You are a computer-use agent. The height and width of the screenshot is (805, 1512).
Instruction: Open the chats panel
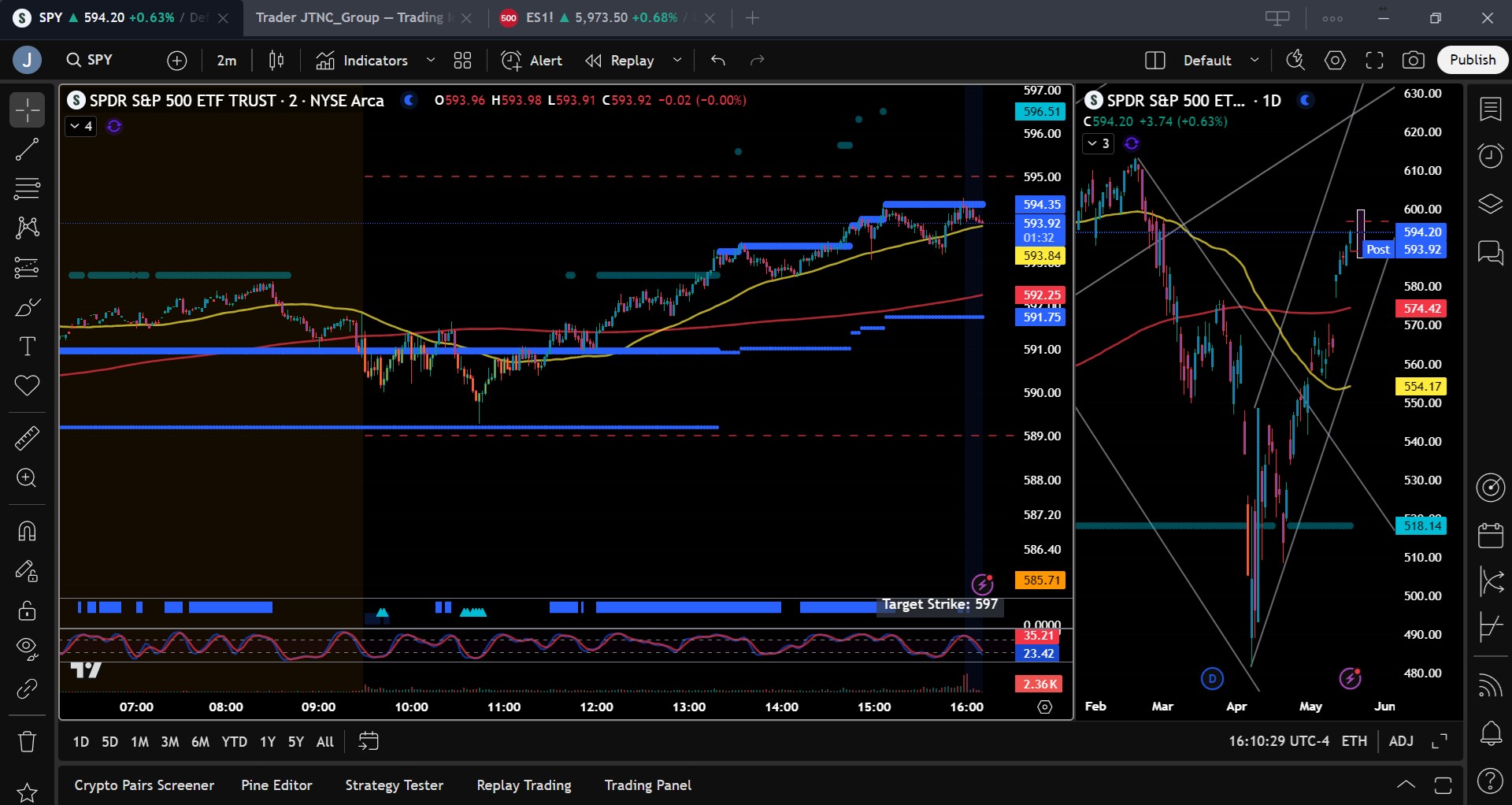[x=1490, y=252]
